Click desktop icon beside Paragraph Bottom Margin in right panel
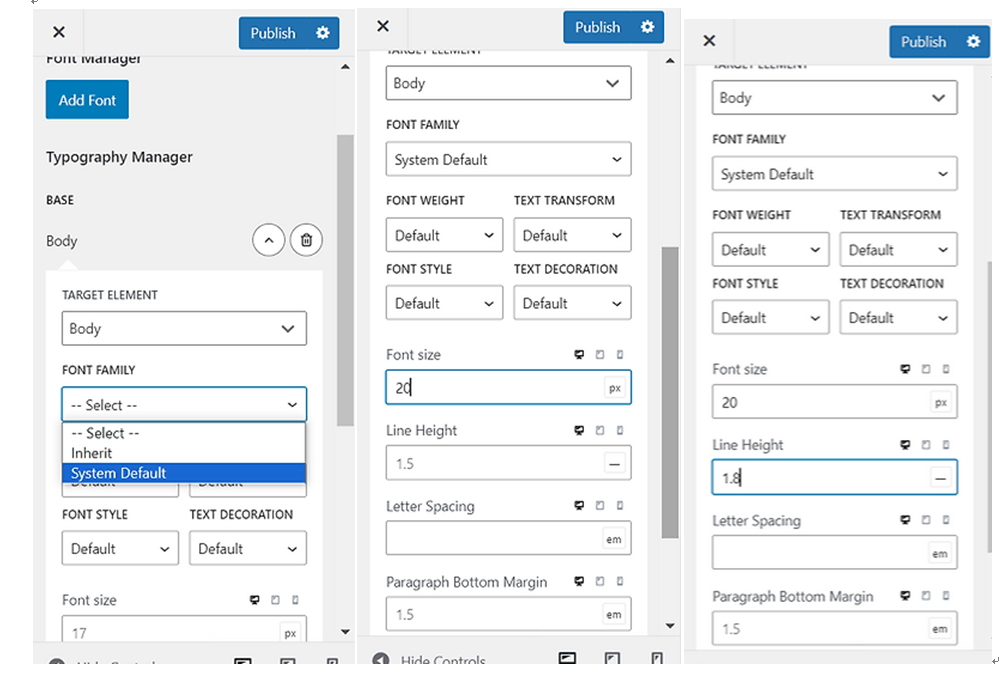The height and width of the screenshot is (693, 1007). pos(905,597)
